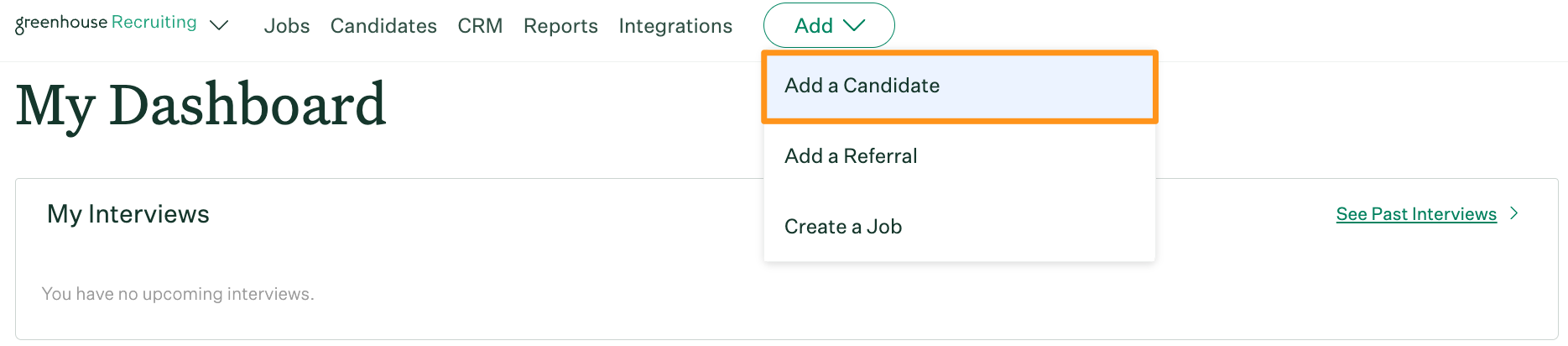
Task: Click the greenhouse wordmark logo
Action: (61, 24)
